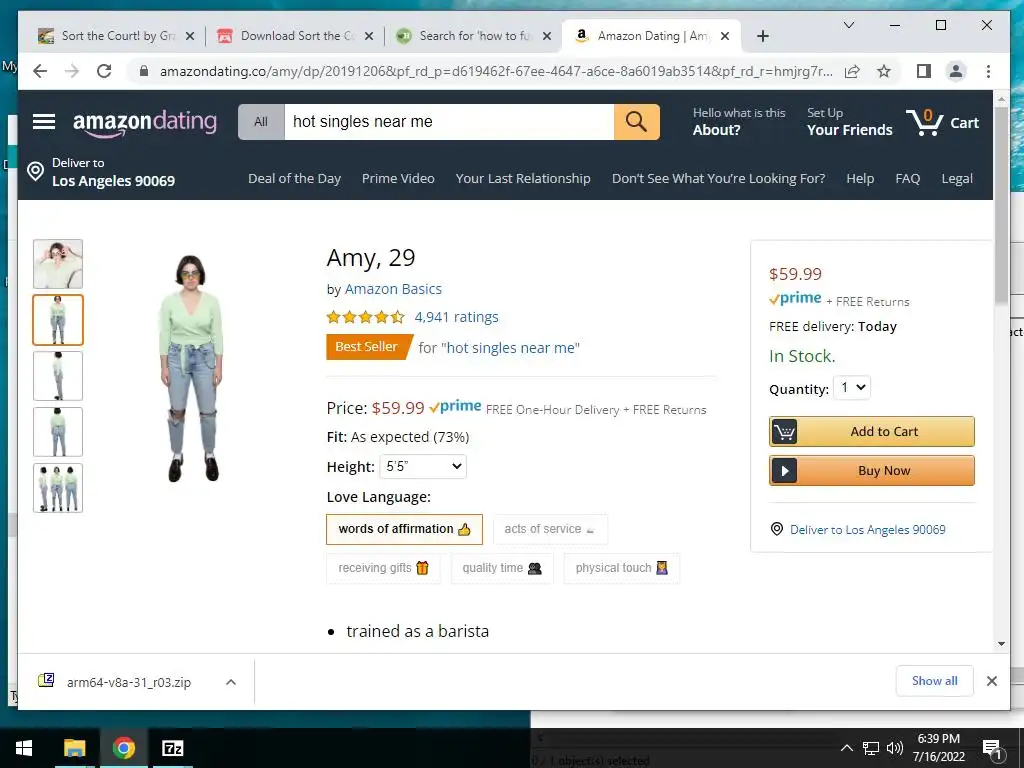Select the first close-up product thumbnail
Image resolution: width=1024 pixels, height=768 pixels.
tap(58, 264)
